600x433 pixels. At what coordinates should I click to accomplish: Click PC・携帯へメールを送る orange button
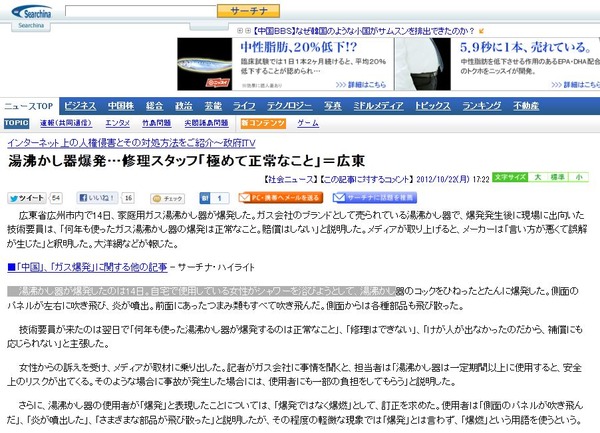280,198
